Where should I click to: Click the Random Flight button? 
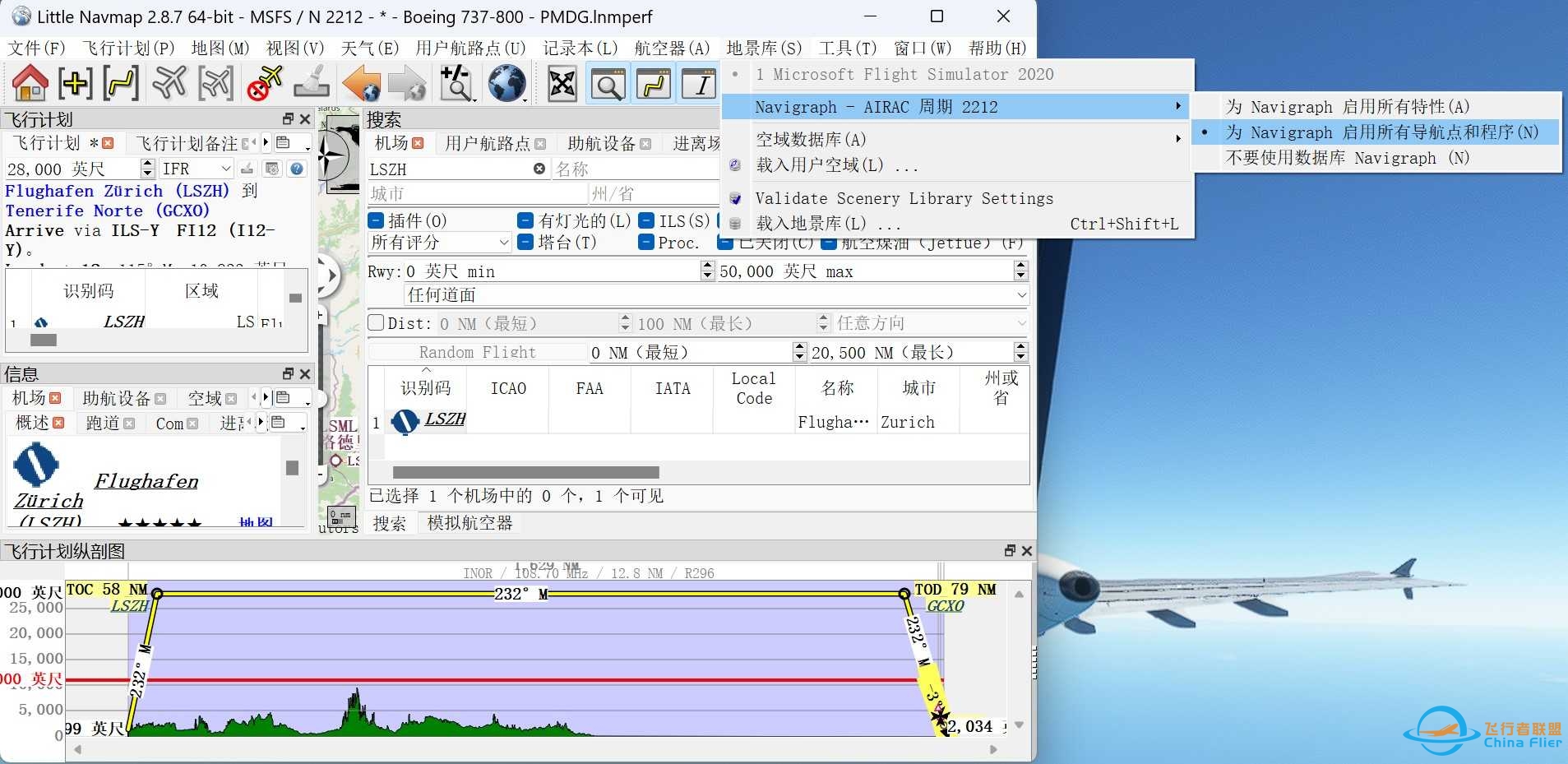477,352
